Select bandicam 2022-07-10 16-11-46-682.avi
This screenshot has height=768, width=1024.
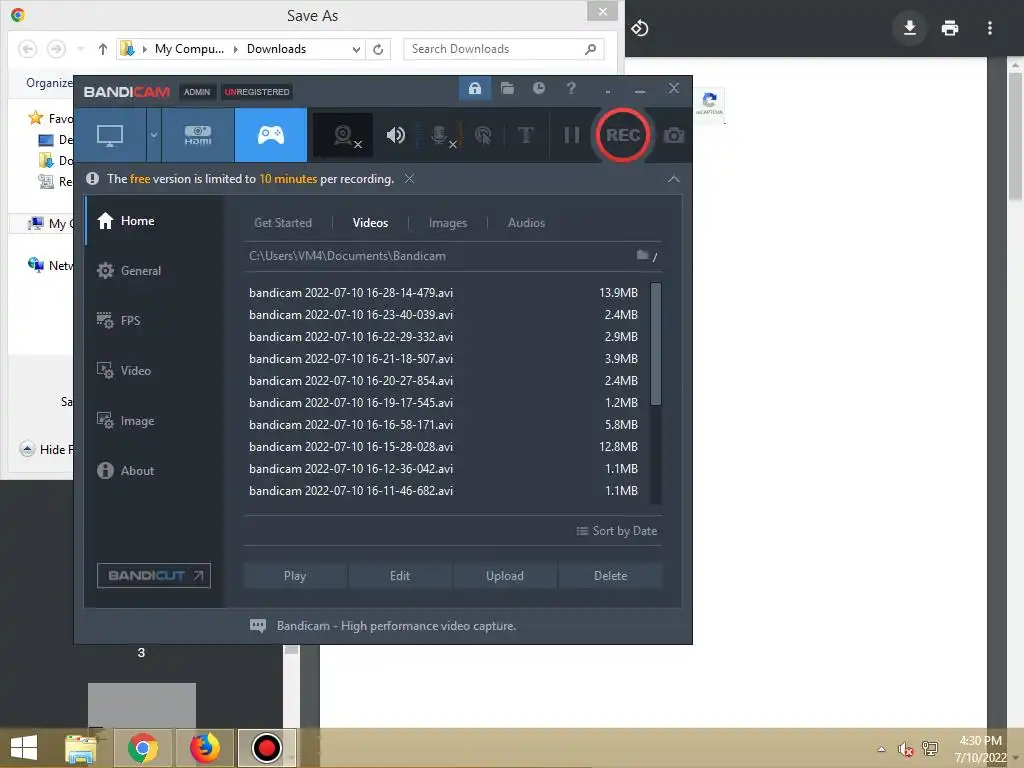pyautogui.click(x=444, y=490)
